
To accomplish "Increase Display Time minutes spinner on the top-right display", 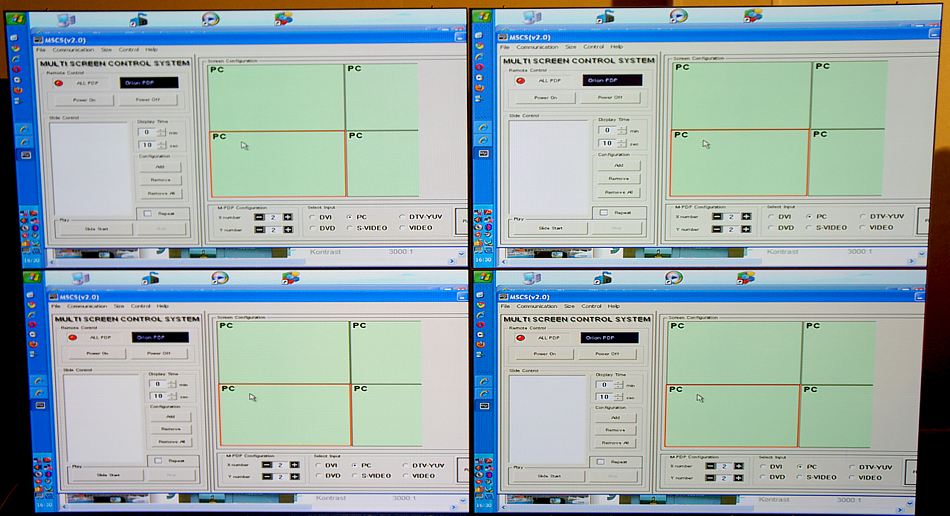I will pyautogui.click(x=622, y=127).
